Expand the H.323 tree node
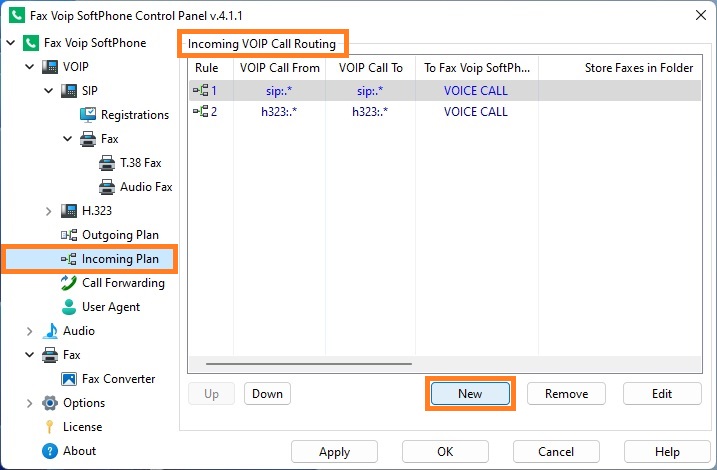The image size is (717, 470). [48, 211]
